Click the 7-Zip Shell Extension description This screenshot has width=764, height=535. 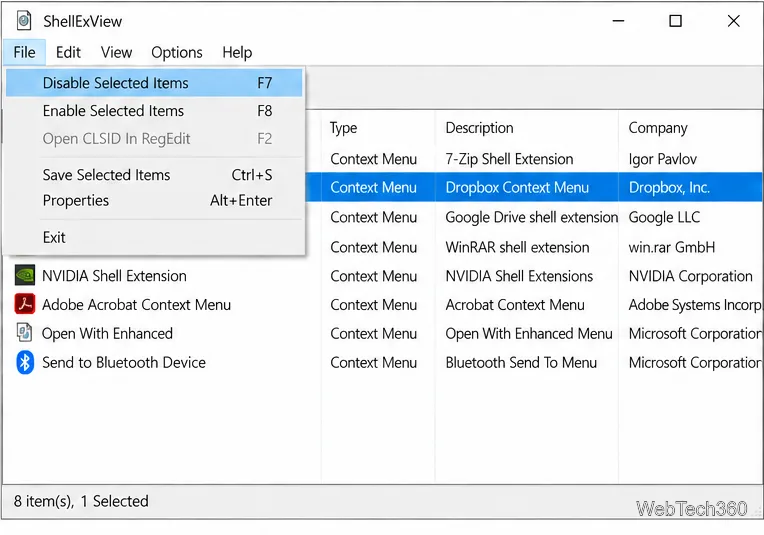click(509, 159)
